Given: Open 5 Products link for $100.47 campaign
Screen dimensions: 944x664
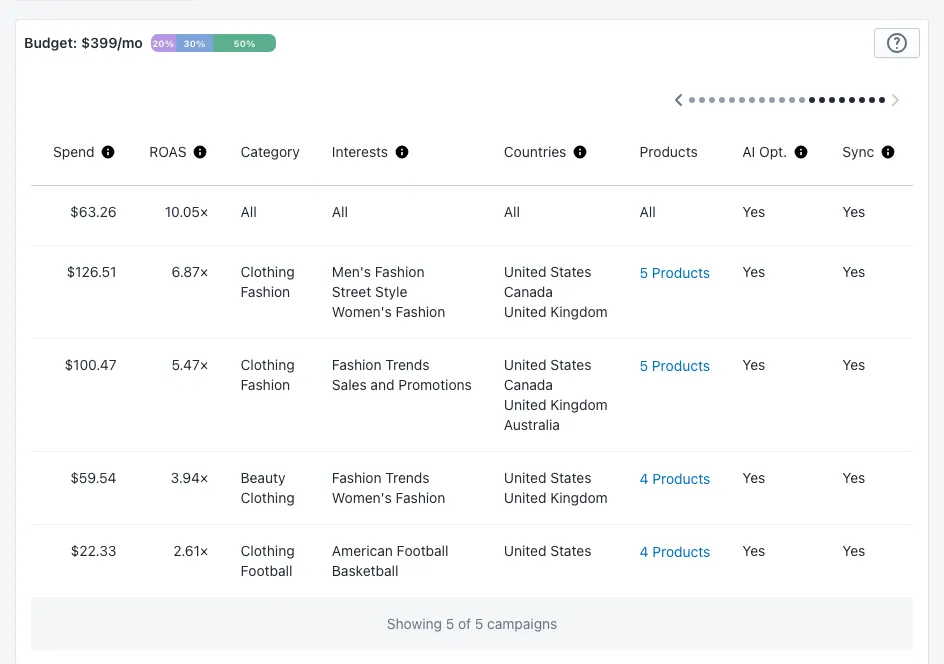Looking at the screenshot, I should [x=674, y=366].
